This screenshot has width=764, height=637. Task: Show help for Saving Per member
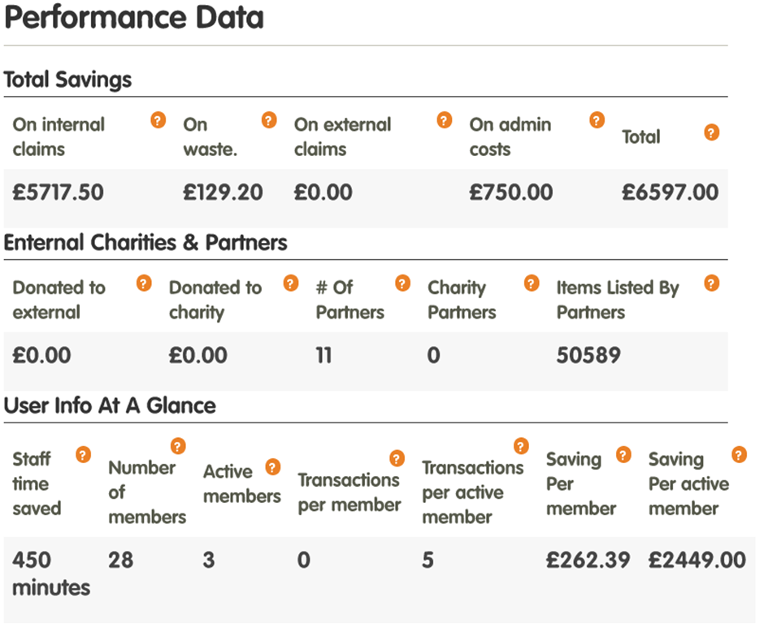(624, 455)
